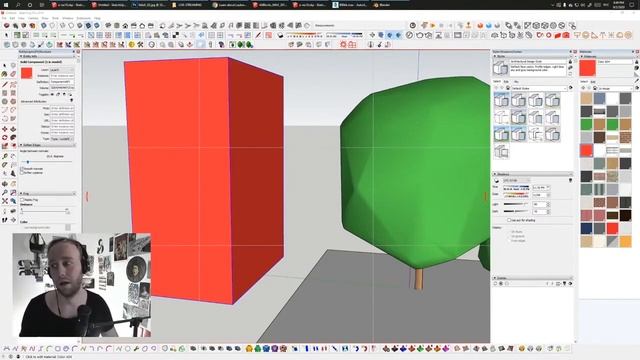Select the Scale tool
The image size is (640, 360).
coord(4,146)
